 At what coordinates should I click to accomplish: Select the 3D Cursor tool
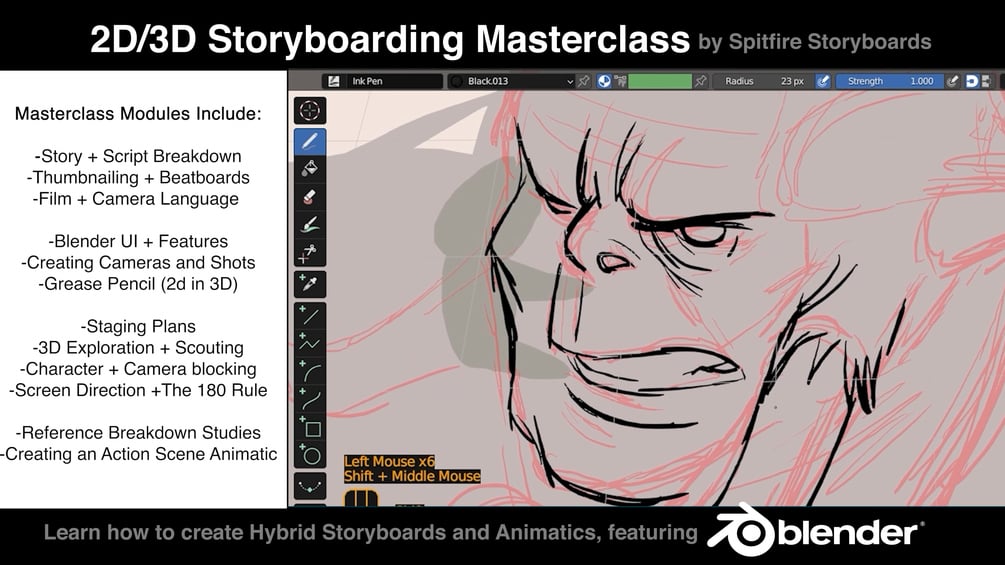310,111
